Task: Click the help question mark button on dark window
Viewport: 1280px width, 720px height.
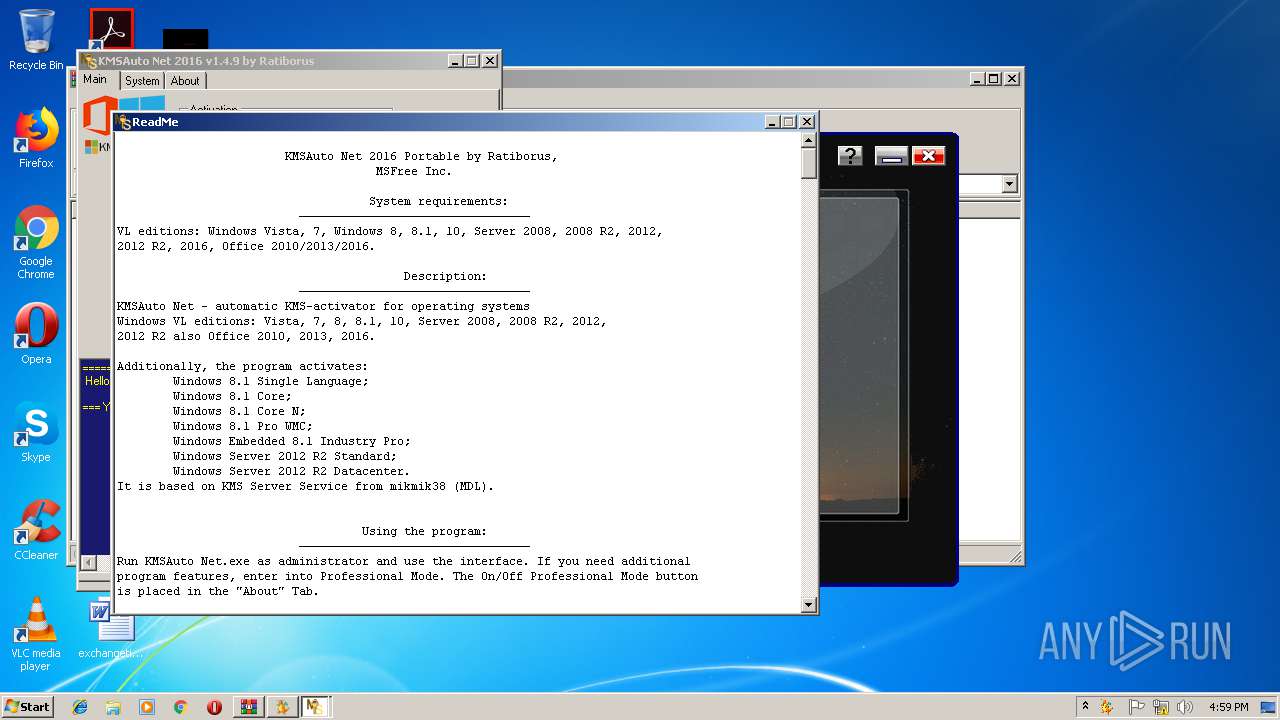Action: pos(849,155)
